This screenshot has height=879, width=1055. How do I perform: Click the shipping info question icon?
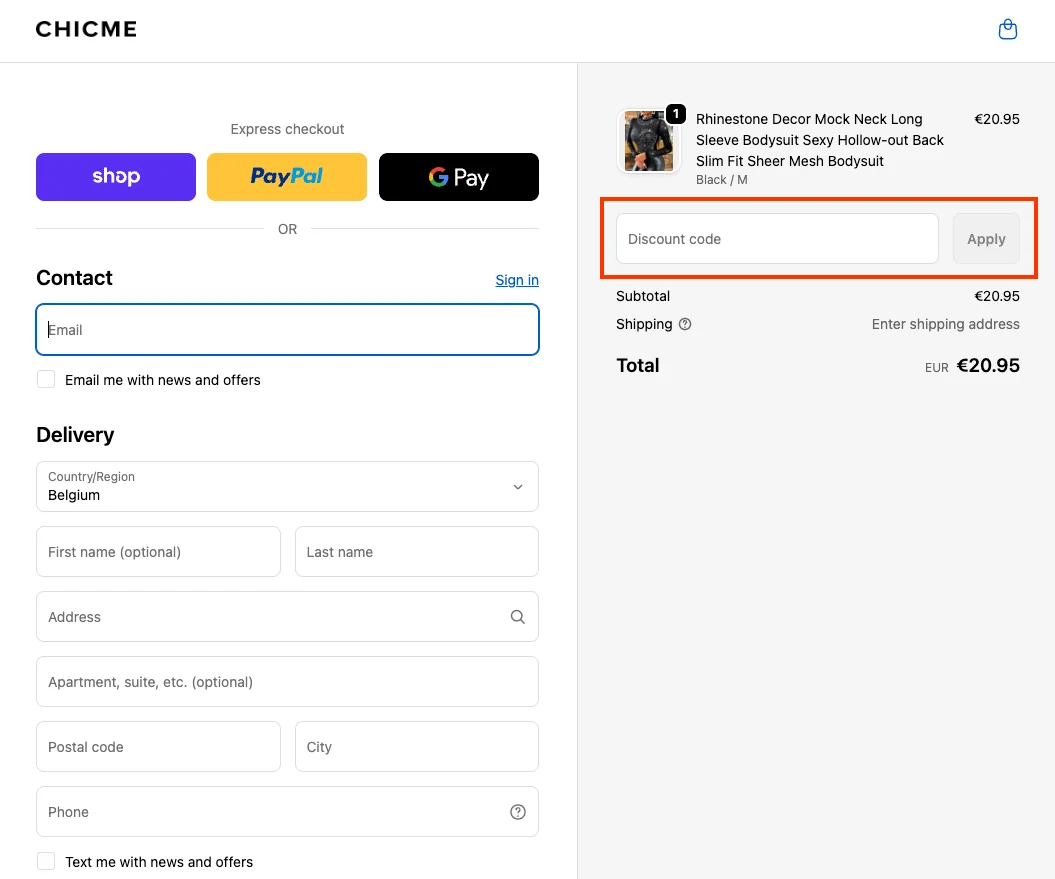[x=685, y=324]
